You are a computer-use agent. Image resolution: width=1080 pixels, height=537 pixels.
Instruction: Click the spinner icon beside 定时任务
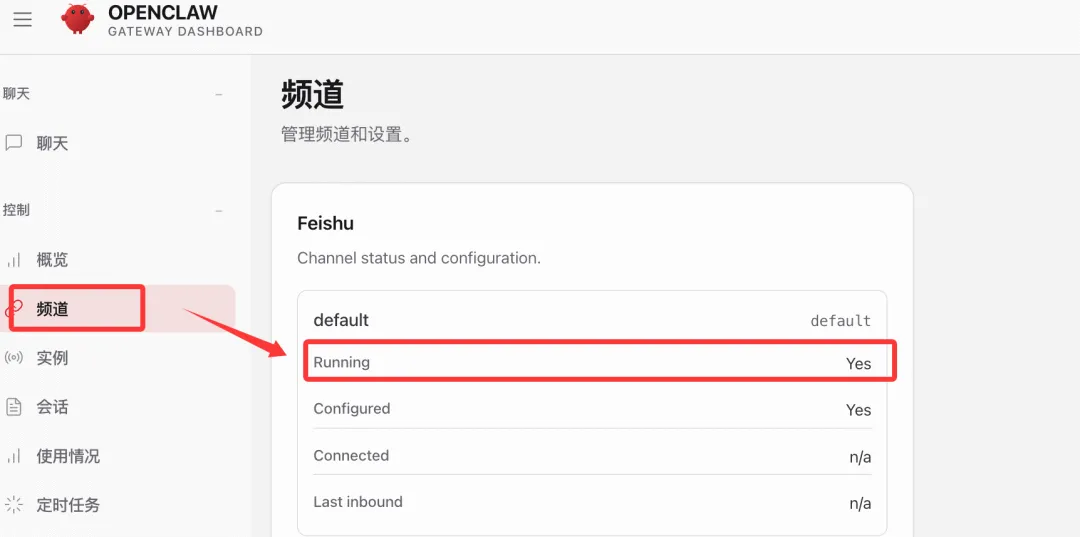click(14, 505)
